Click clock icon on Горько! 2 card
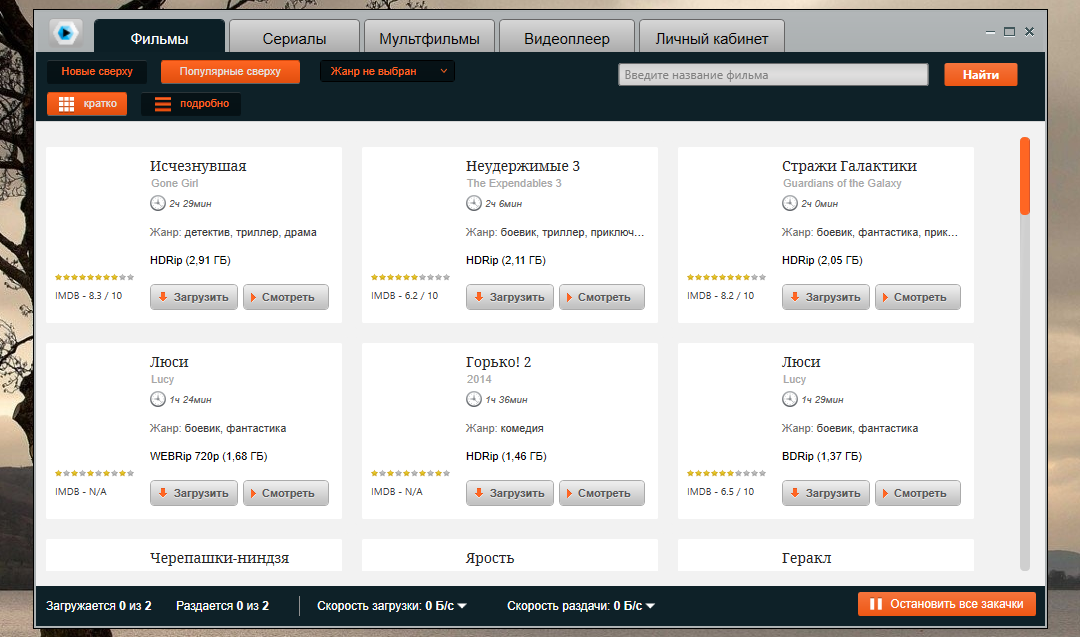This screenshot has height=637, width=1080. (474, 399)
